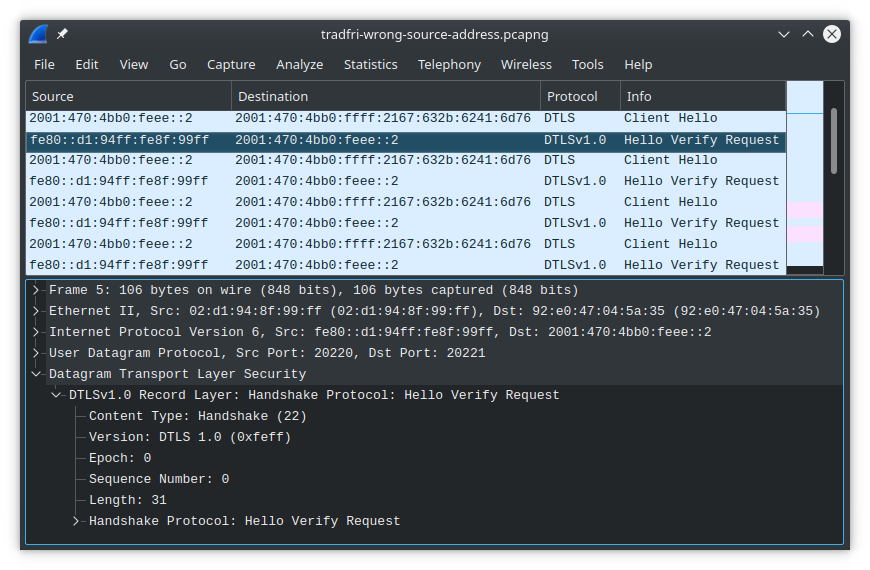Select the first Client Hello packet row
The image size is (870, 570).
tap(406, 118)
